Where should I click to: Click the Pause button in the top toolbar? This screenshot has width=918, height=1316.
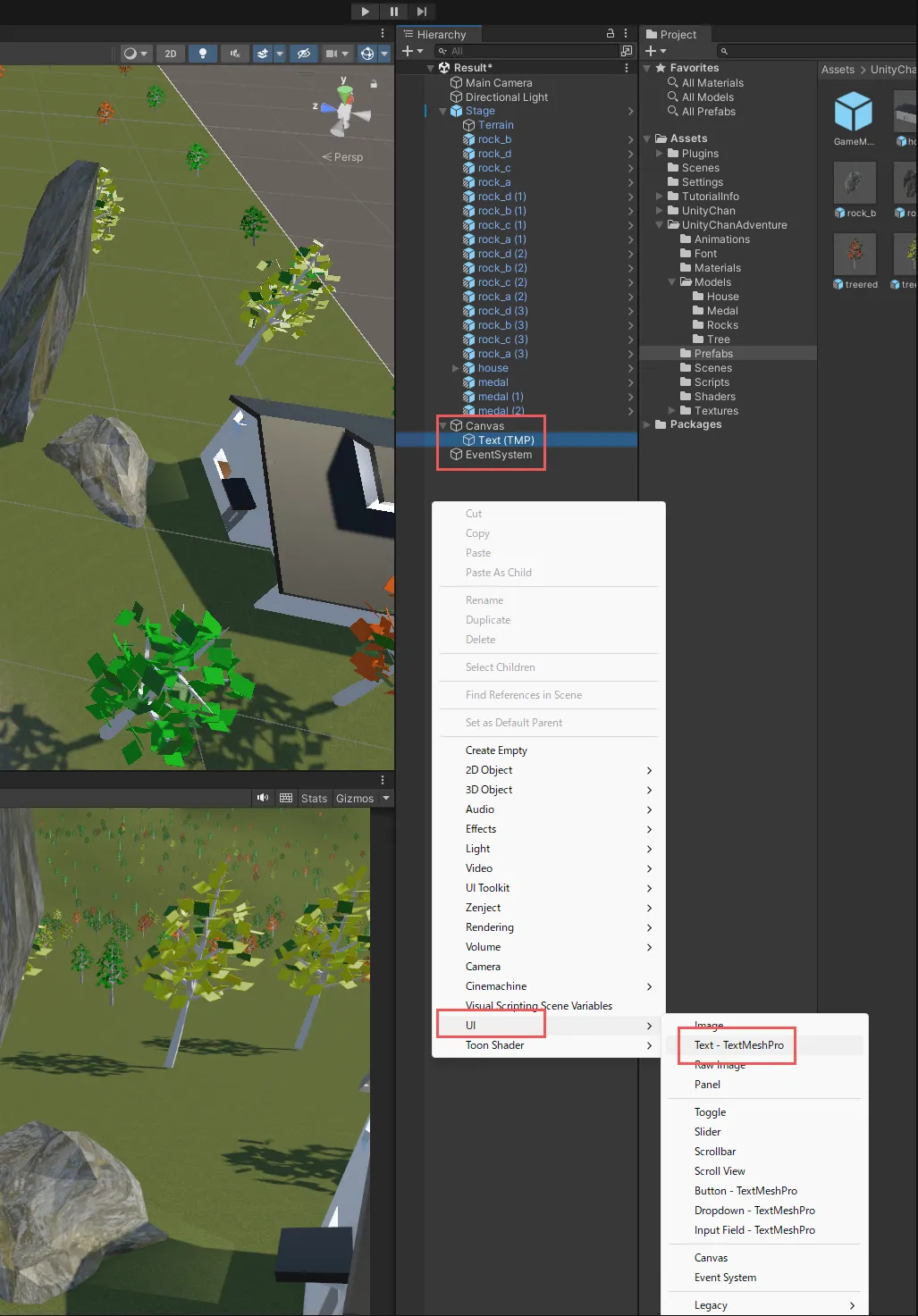[393, 12]
